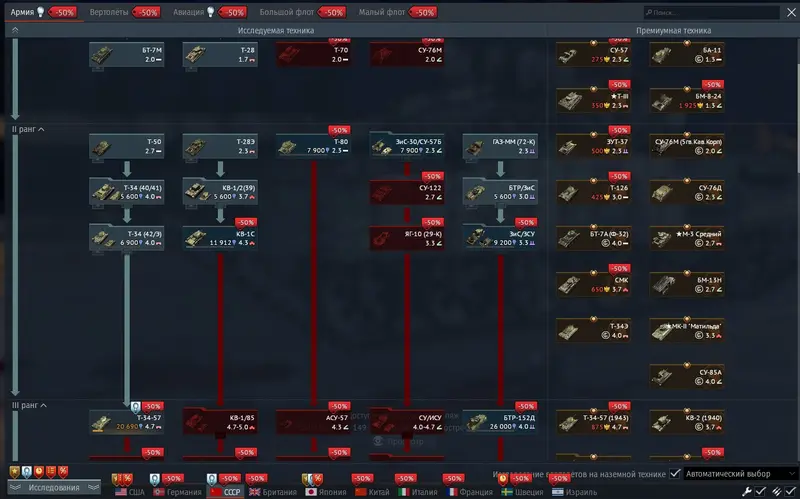The width and height of the screenshot is (800, 499).
Task: Click the Исследования button
Action: pyautogui.click(x=53, y=489)
